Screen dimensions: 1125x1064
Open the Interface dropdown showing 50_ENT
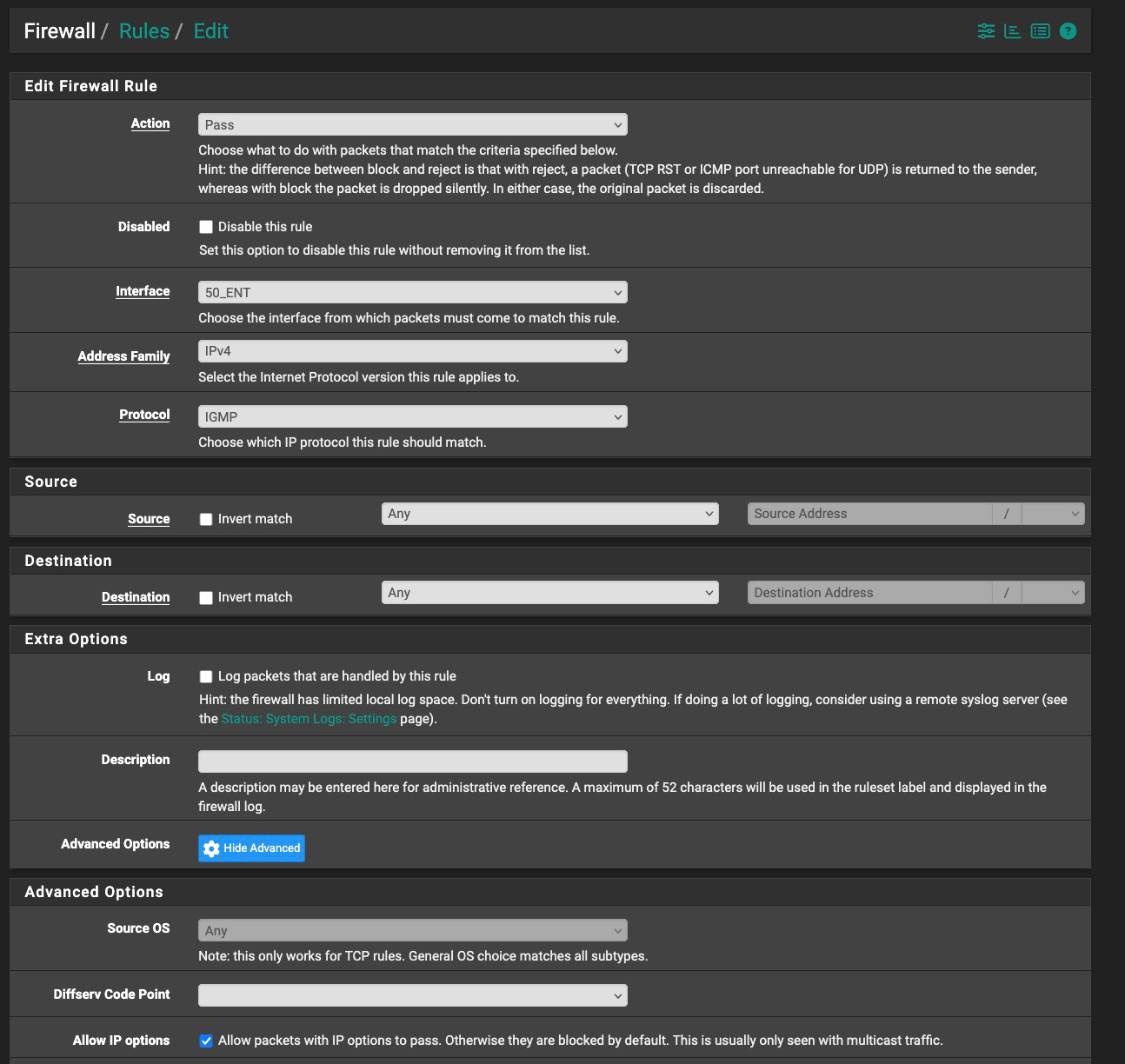pyautogui.click(x=412, y=291)
